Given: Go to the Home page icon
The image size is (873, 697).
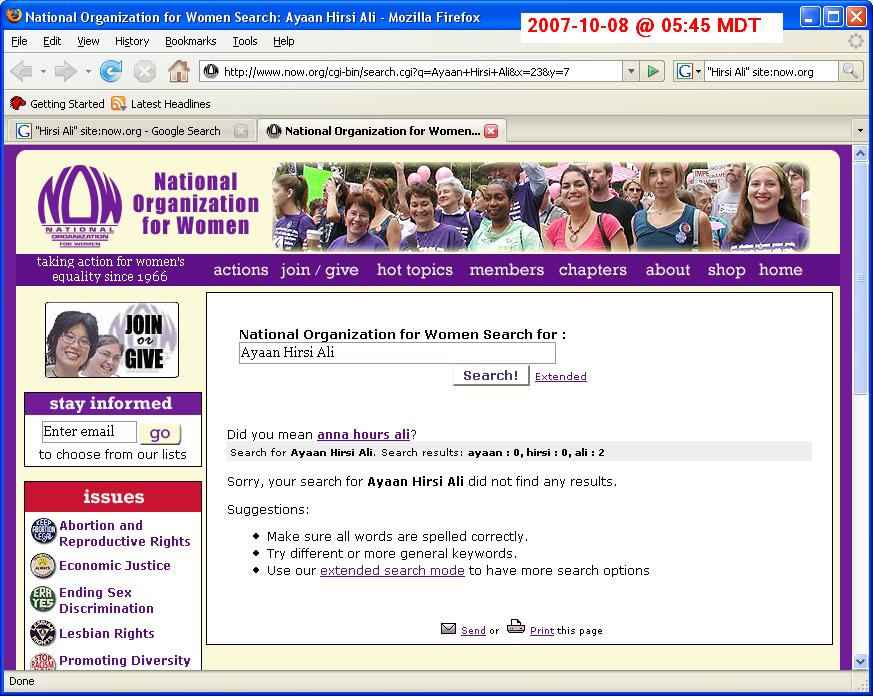Looking at the screenshot, I should coord(179,71).
